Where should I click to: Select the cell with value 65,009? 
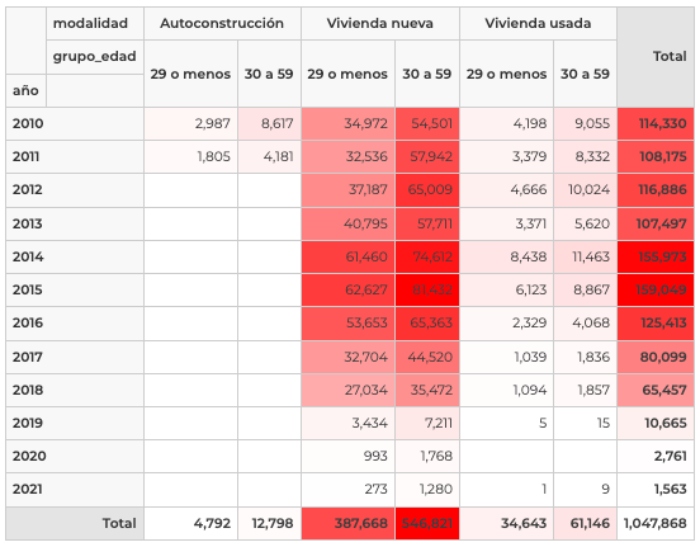[427, 190]
